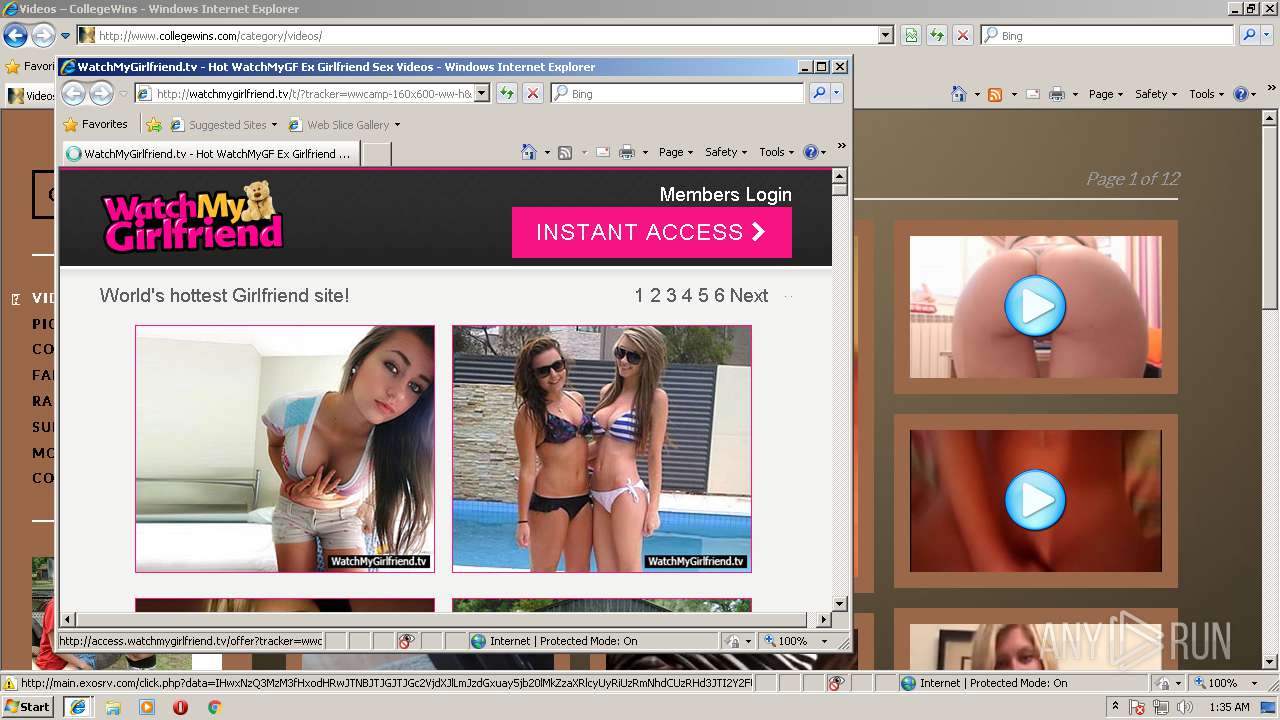
Task: Click Print icon in popup command bar
Action: point(627,152)
